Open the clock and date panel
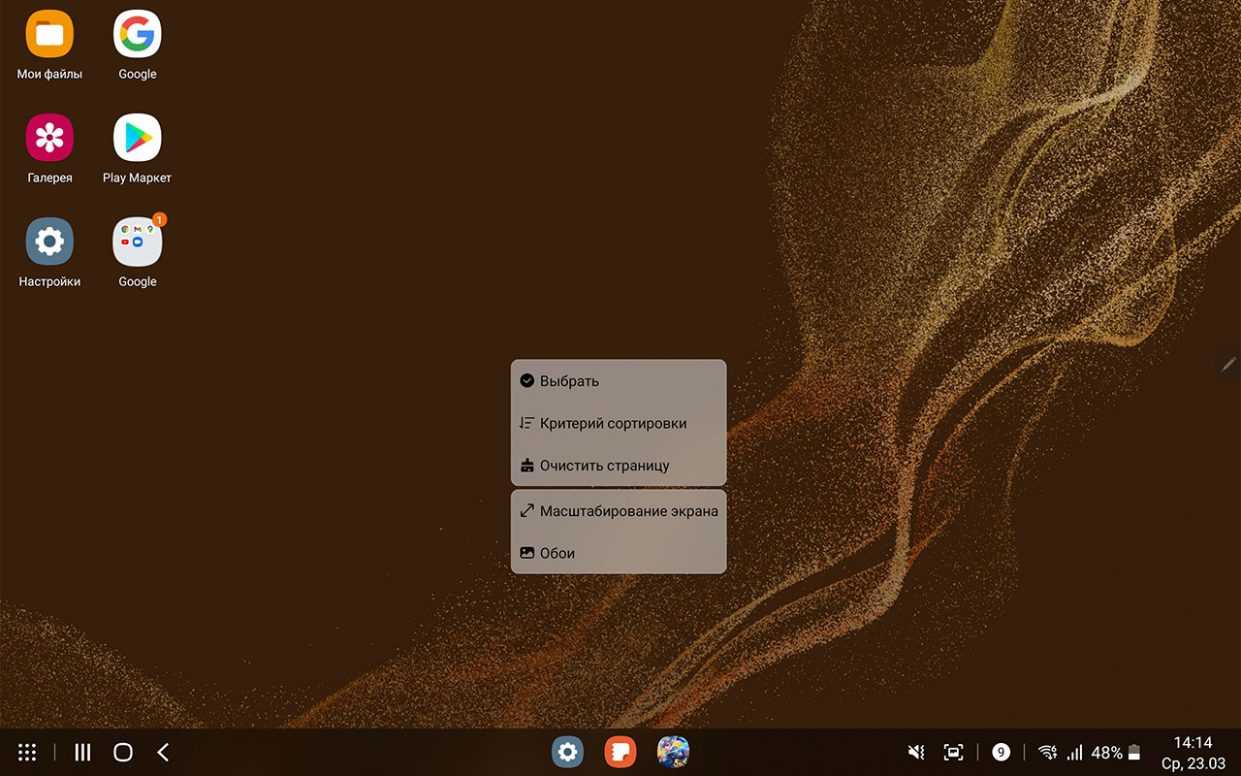The height and width of the screenshot is (776, 1241). click(x=1193, y=753)
